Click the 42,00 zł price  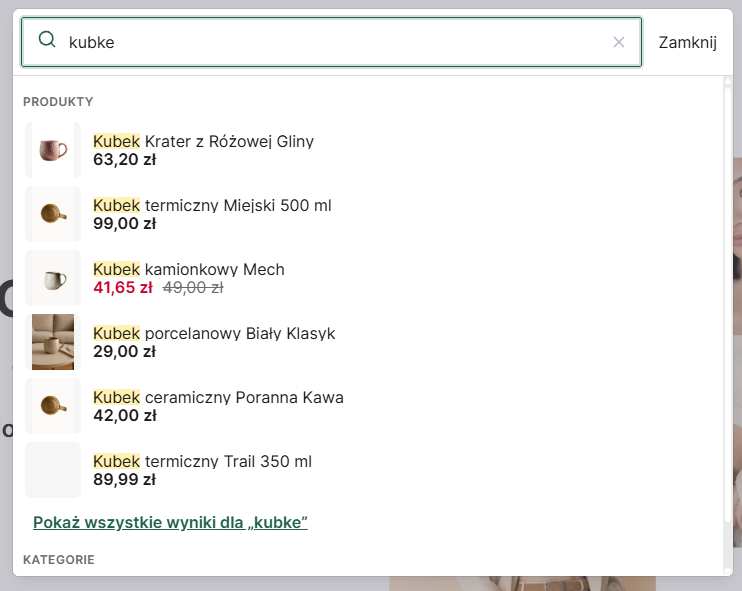click(124, 415)
